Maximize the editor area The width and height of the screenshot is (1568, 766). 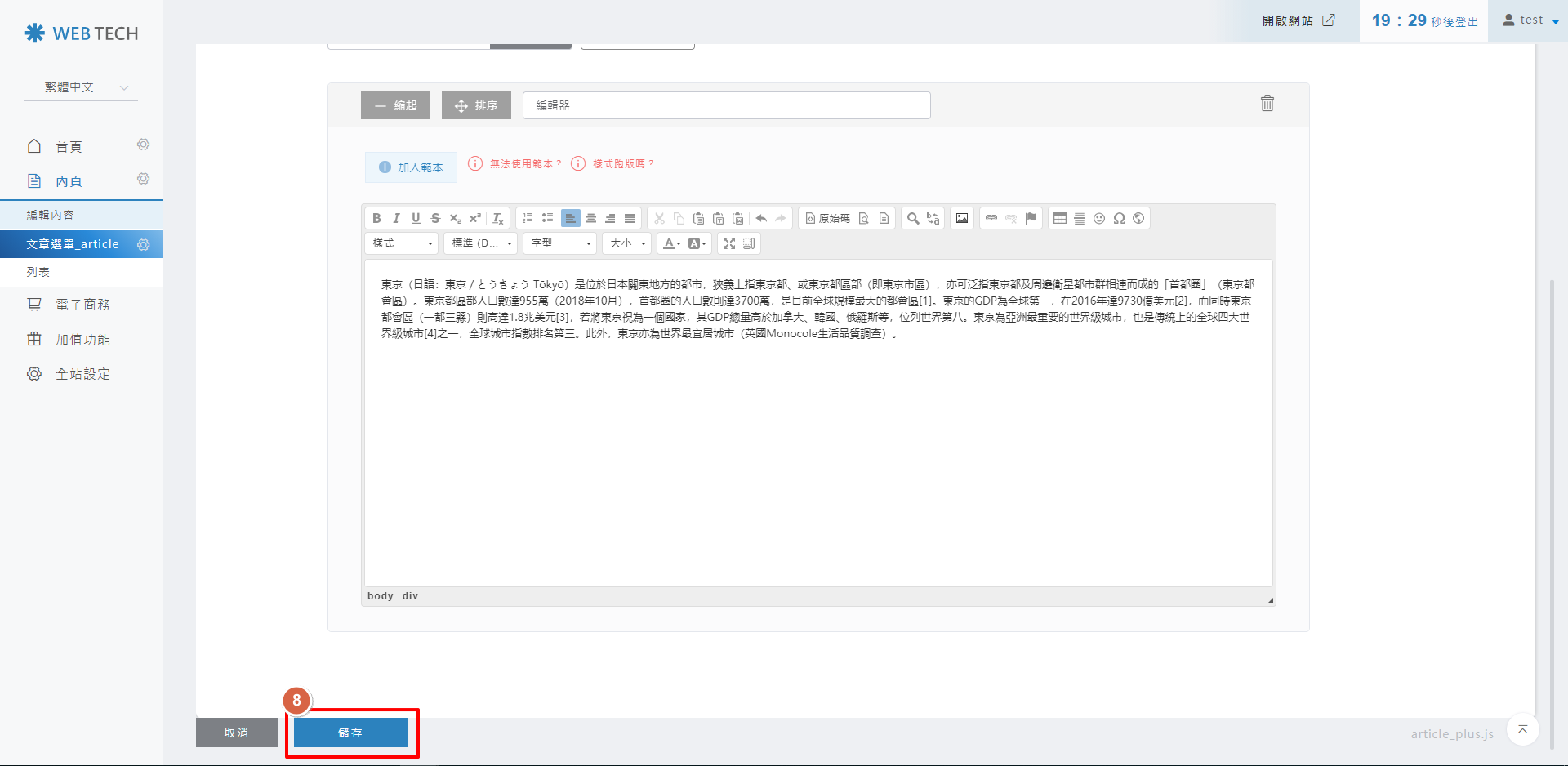[x=729, y=243]
